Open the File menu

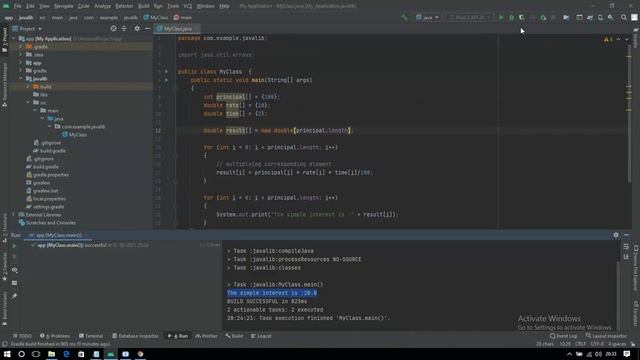(18, 6)
